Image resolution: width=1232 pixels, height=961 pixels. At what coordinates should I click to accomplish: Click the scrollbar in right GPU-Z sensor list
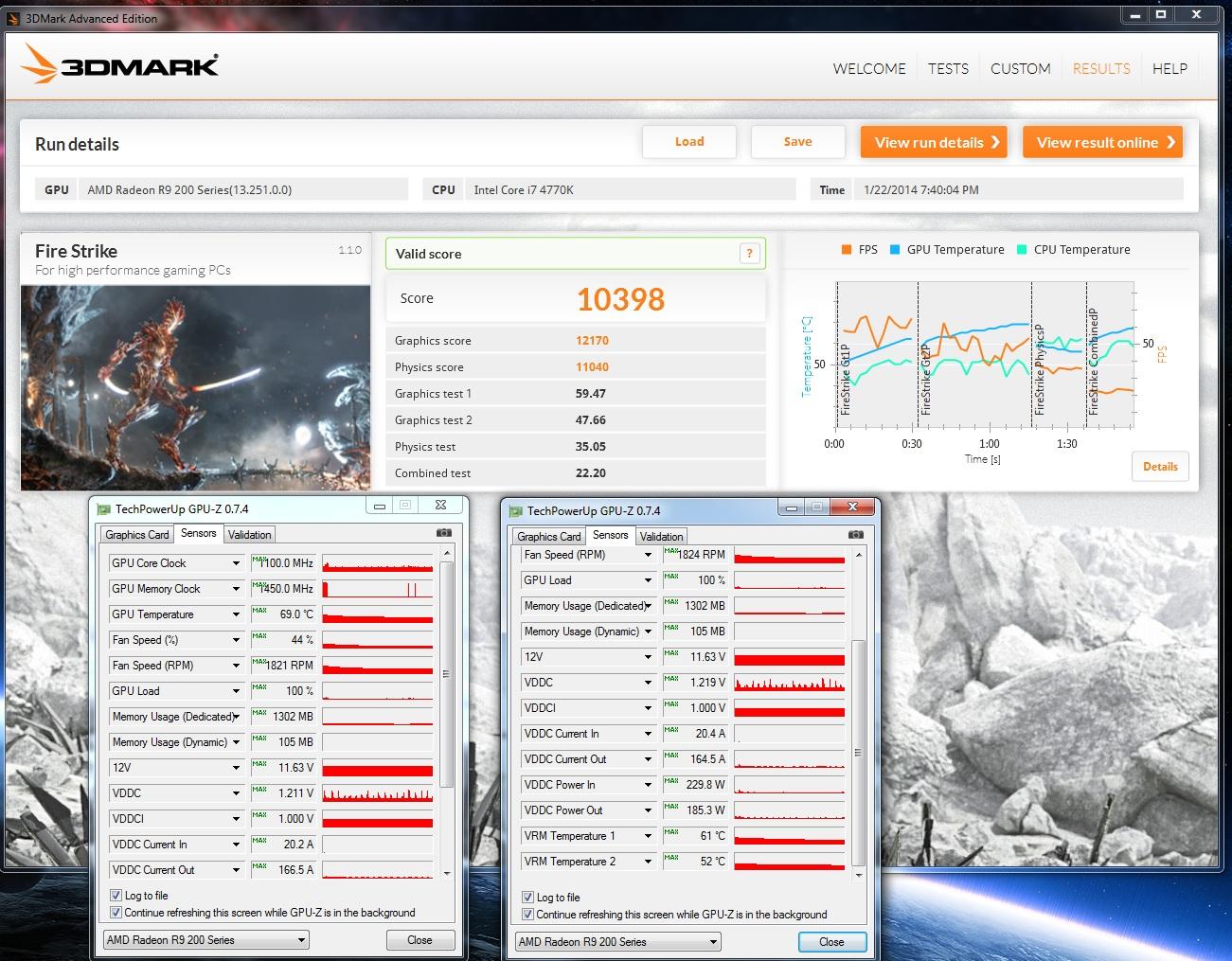click(859, 753)
